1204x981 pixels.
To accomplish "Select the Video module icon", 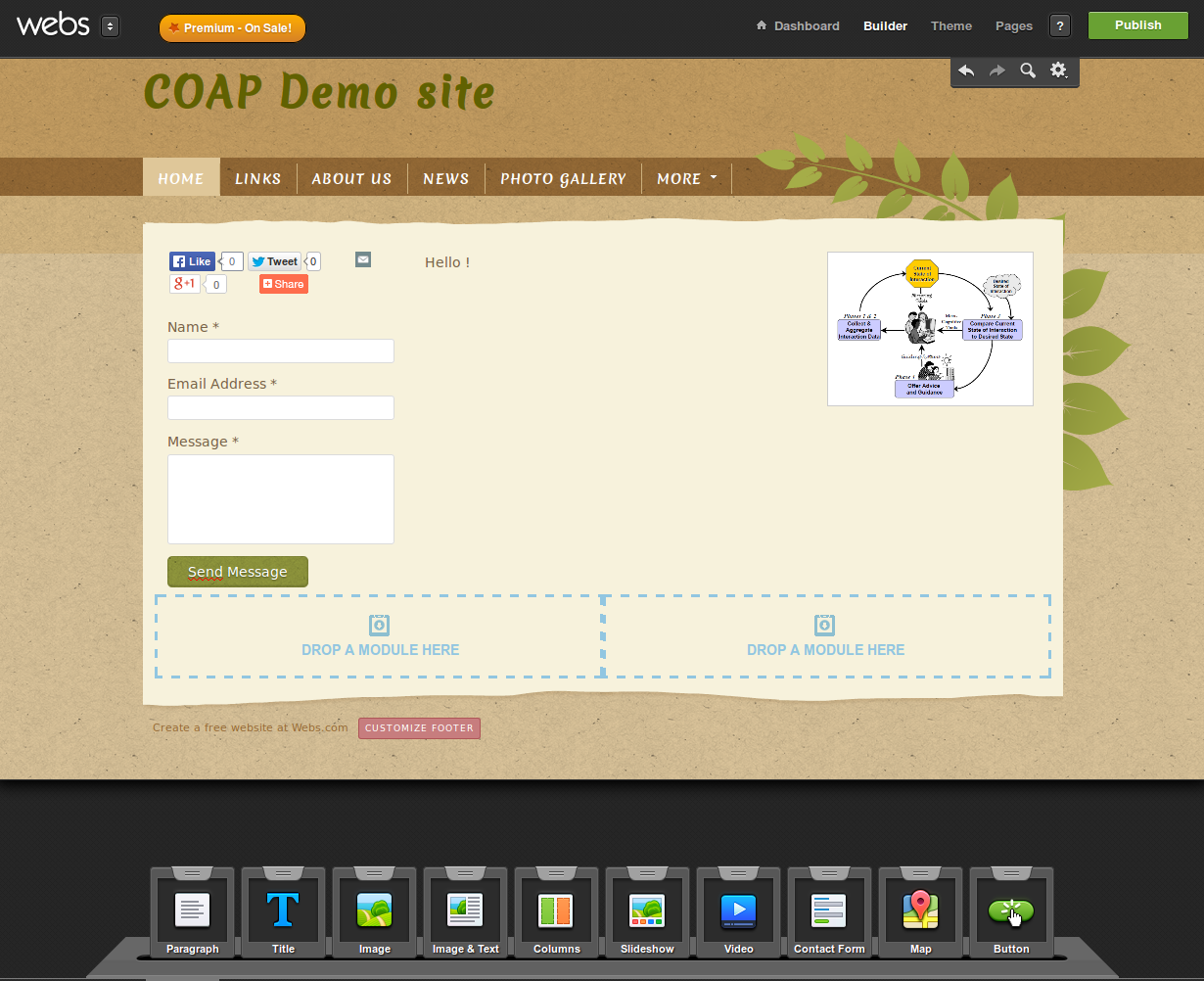I will (738, 911).
